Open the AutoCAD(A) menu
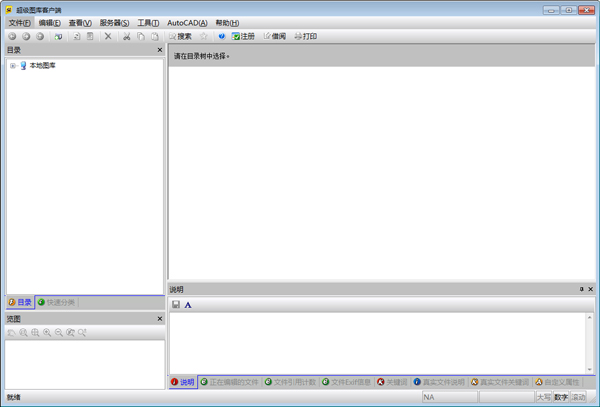The width and height of the screenshot is (600, 407). pyautogui.click(x=187, y=22)
